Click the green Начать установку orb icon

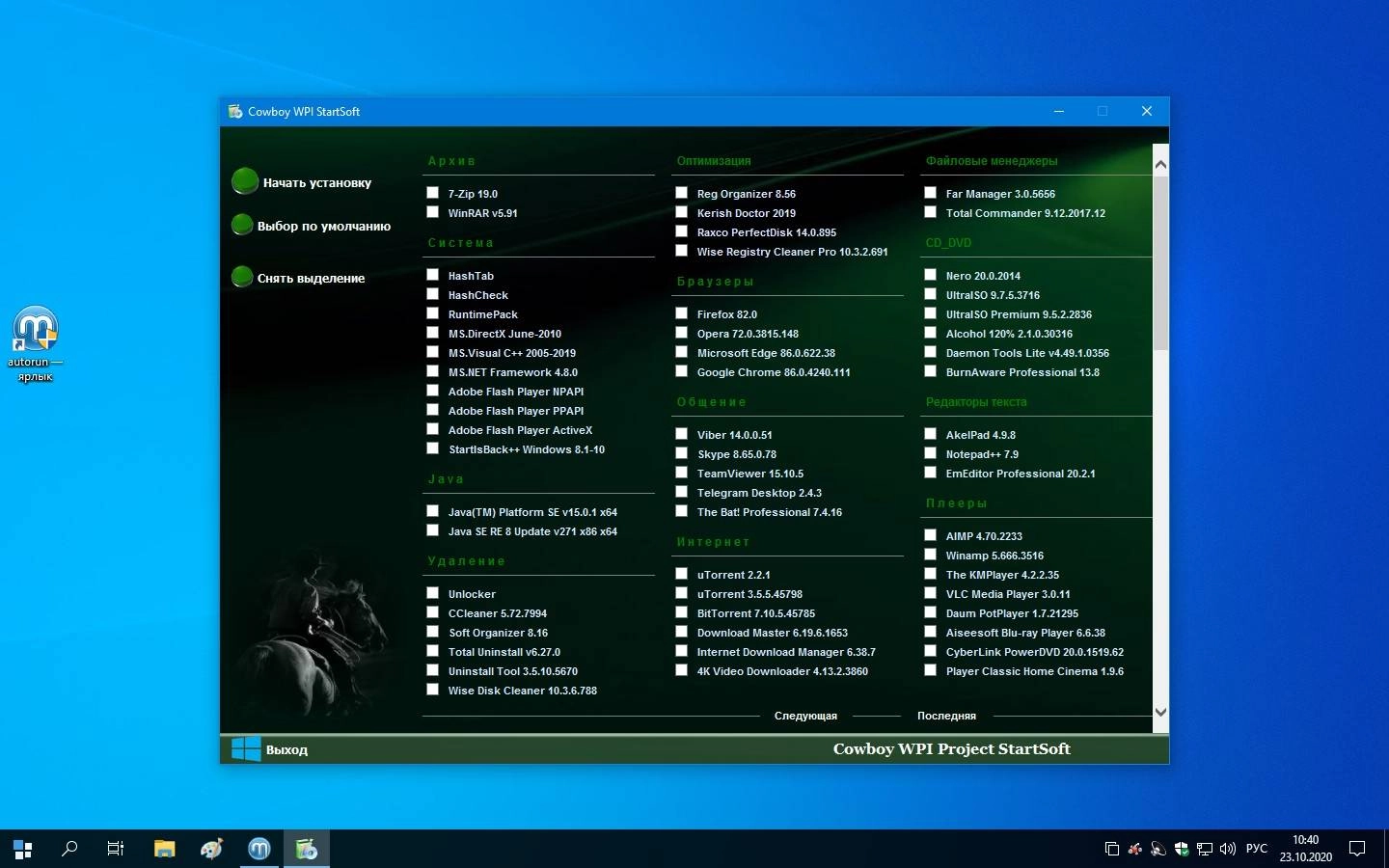pos(245,180)
